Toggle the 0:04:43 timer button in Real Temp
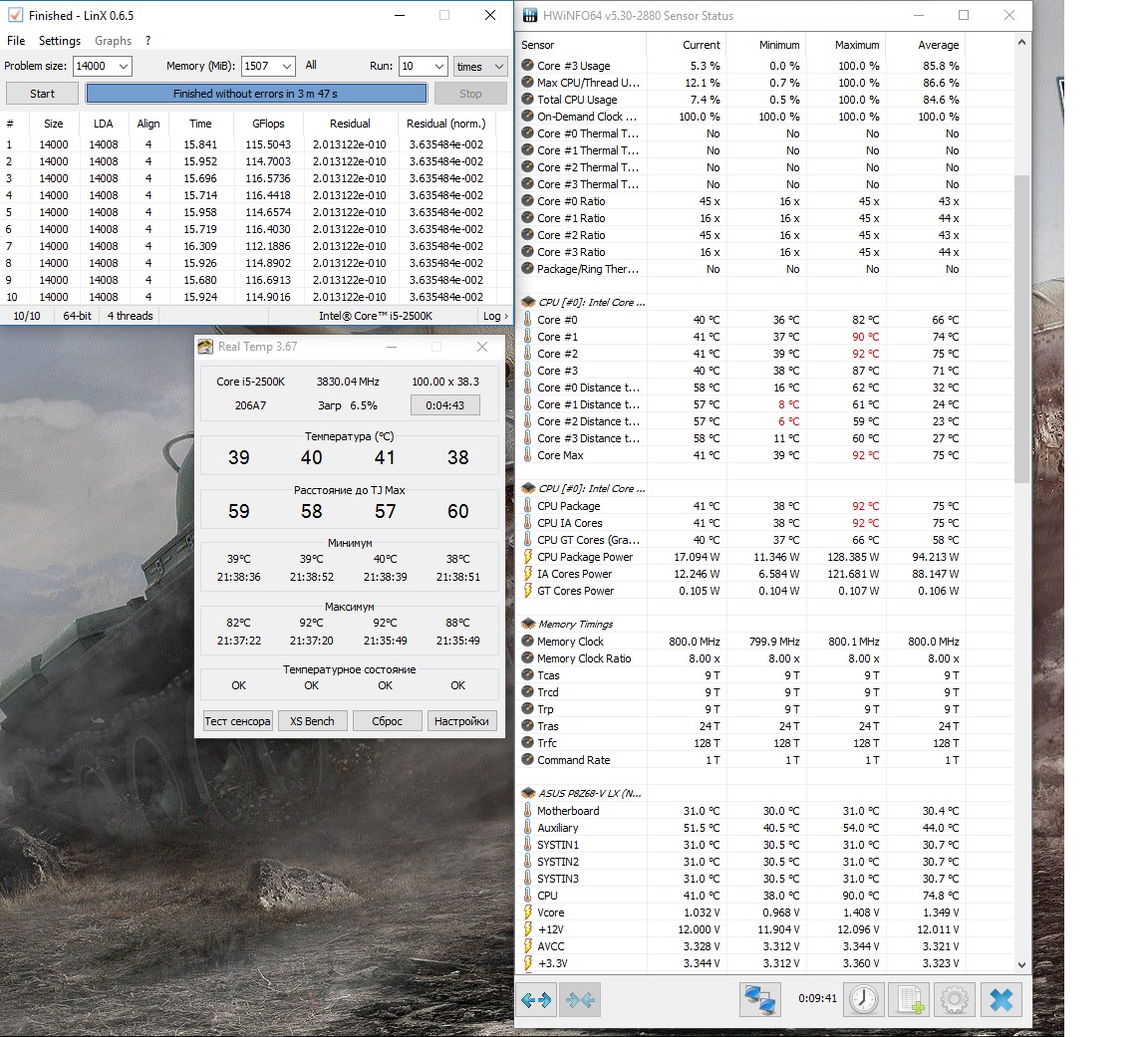 point(444,405)
